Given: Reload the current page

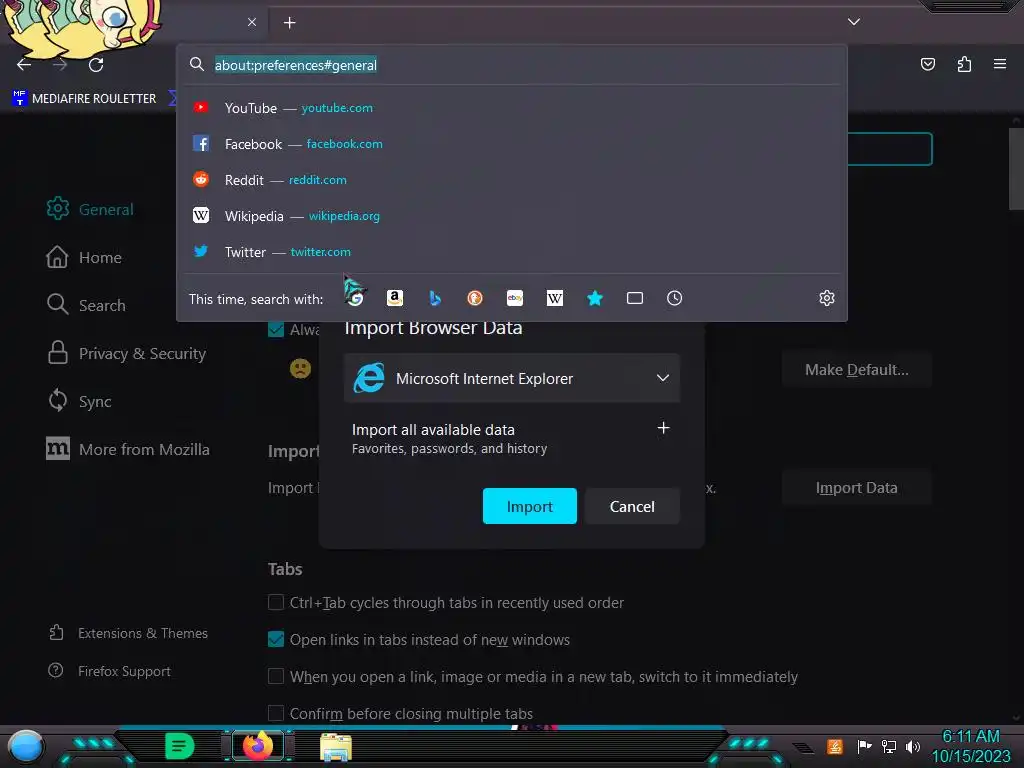Looking at the screenshot, I should (96, 64).
